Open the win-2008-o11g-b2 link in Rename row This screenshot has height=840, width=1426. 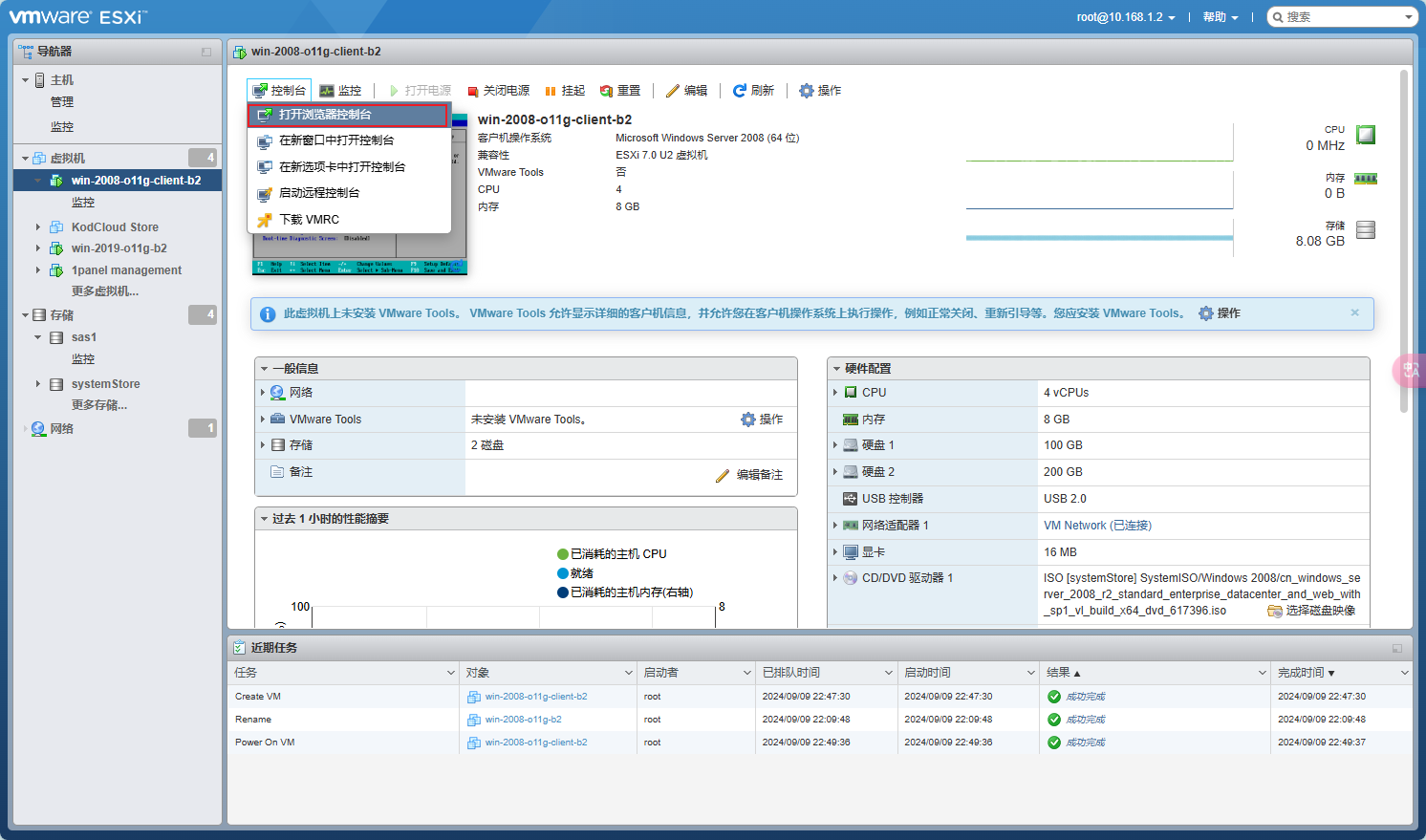(523, 720)
